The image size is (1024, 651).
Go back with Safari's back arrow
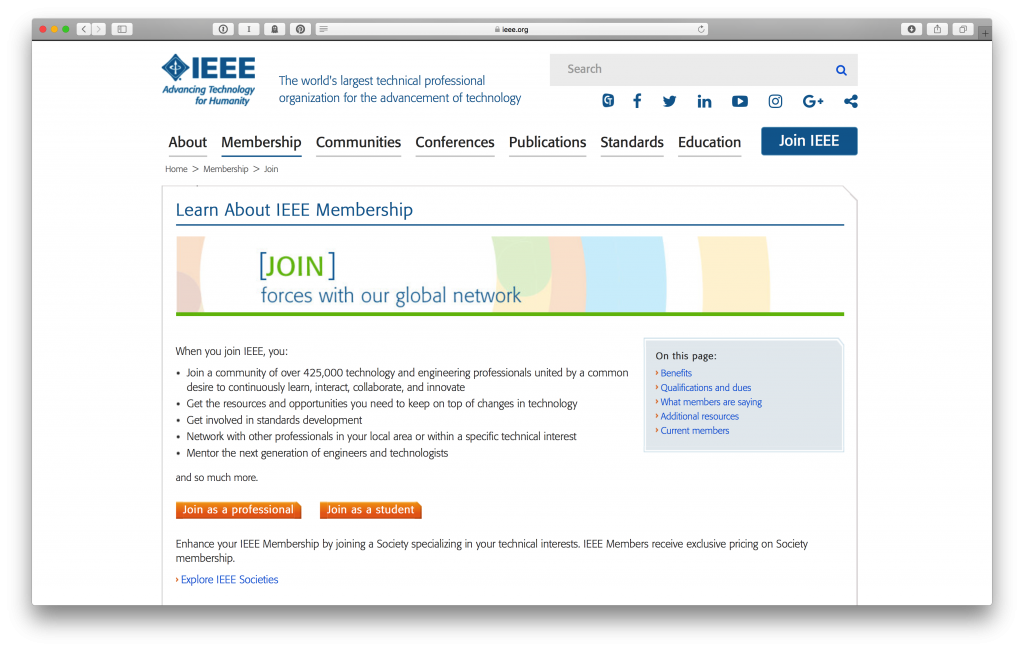click(x=84, y=29)
